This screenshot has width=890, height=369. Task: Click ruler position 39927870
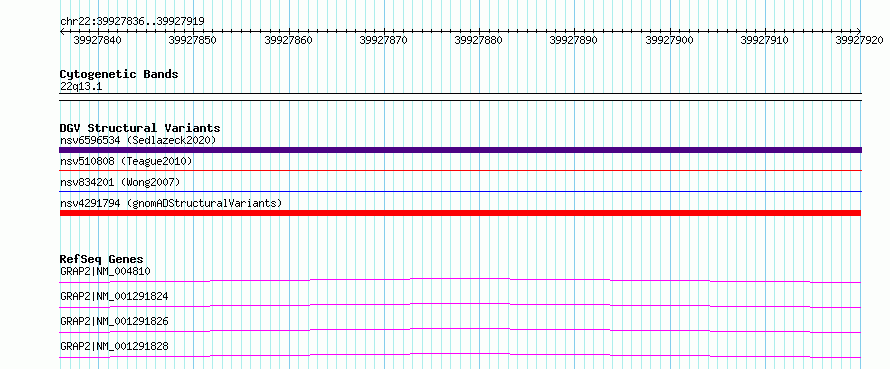tap(384, 40)
